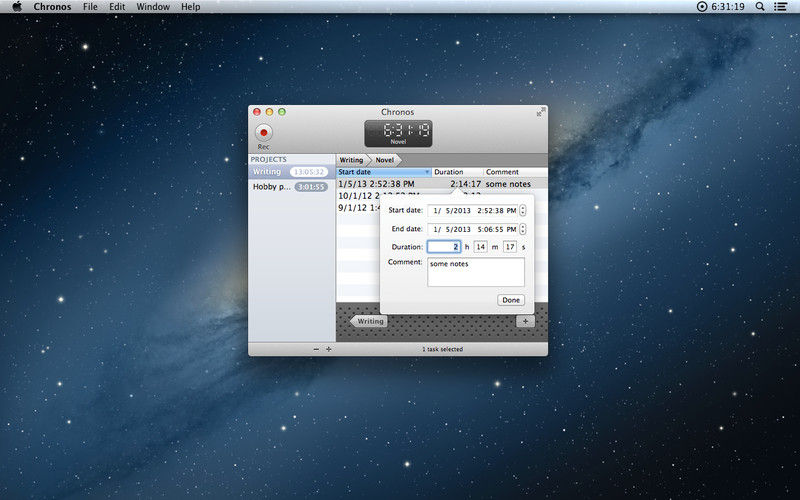
Task: Minimize the Chronos window with yellow button
Action: (269, 112)
